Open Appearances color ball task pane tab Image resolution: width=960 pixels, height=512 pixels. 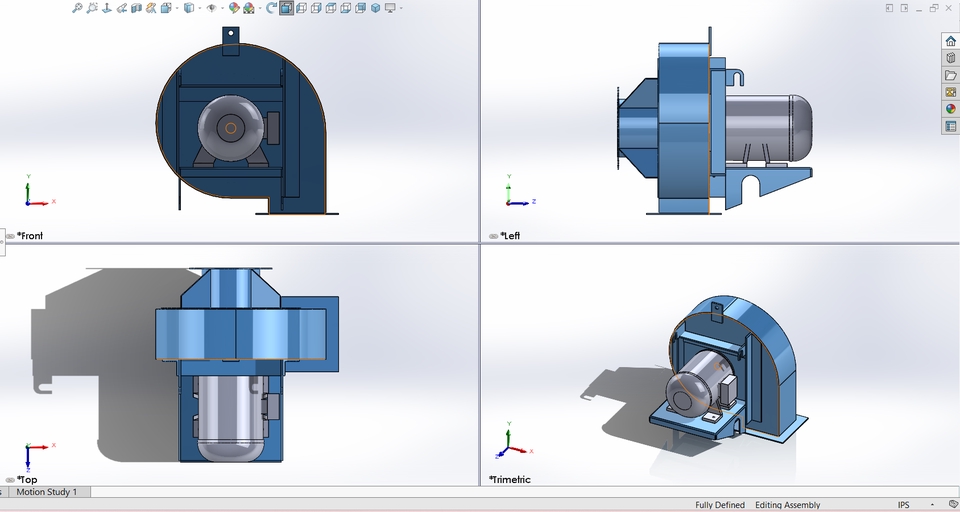point(950,109)
